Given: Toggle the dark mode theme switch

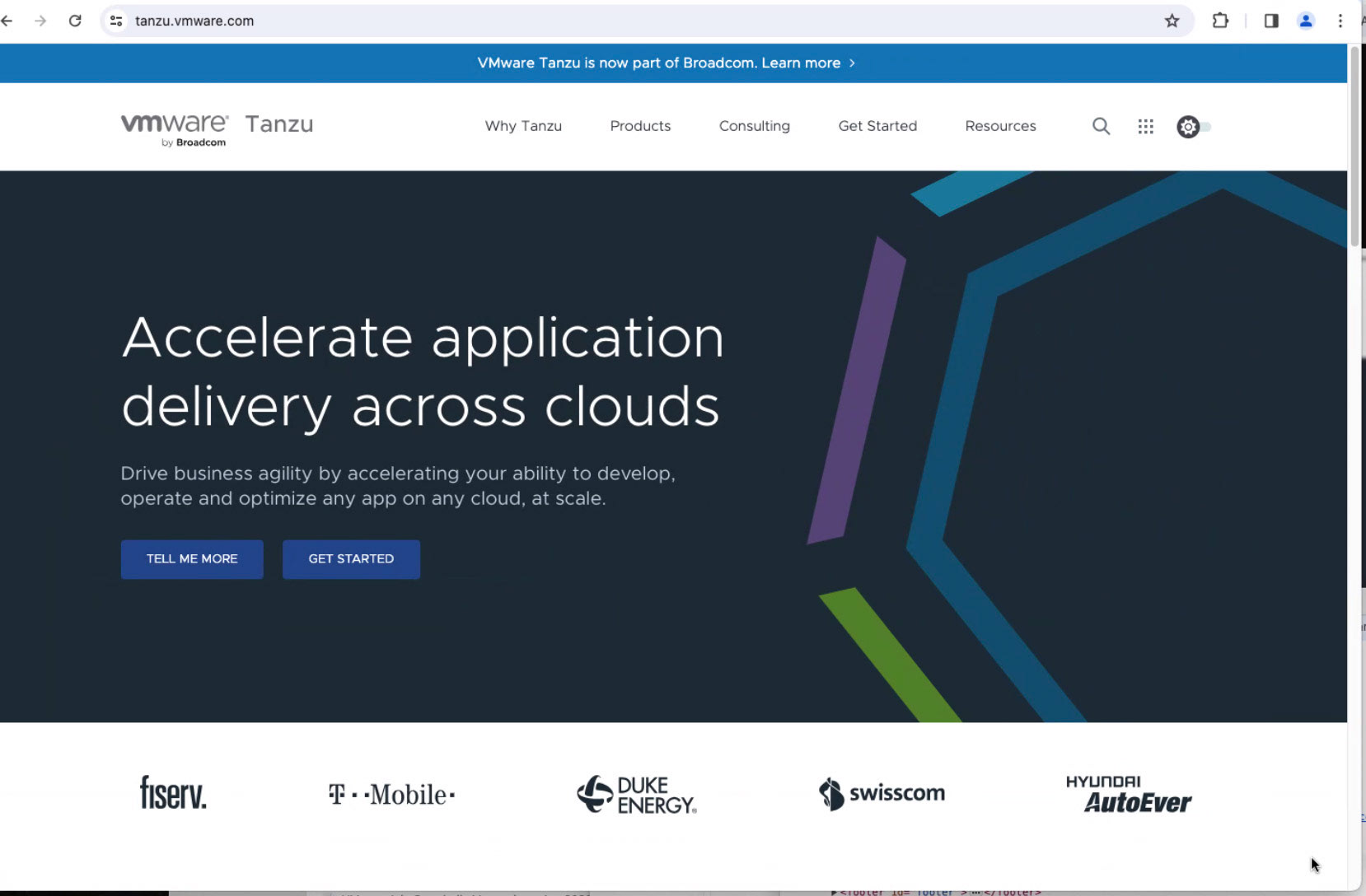Looking at the screenshot, I should (x=1193, y=126).
